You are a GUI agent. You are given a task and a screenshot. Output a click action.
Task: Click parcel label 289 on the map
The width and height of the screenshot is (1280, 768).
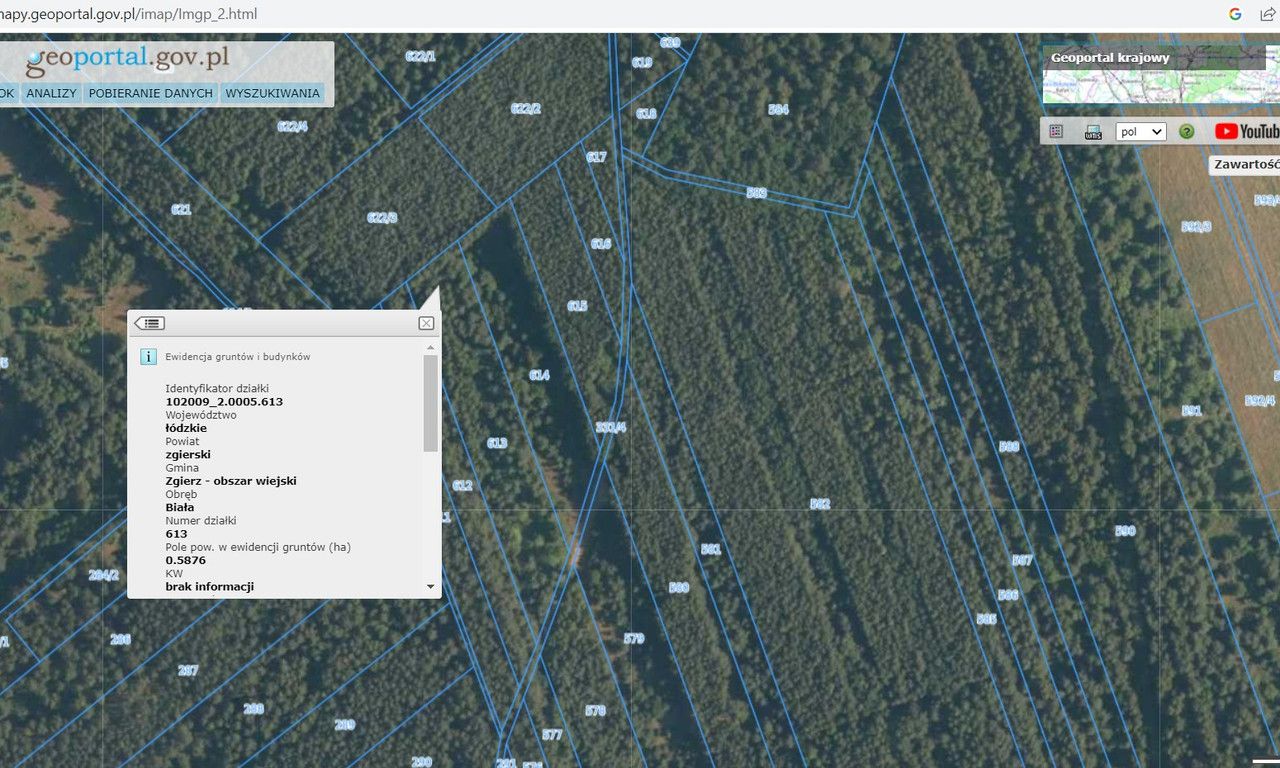344,725
